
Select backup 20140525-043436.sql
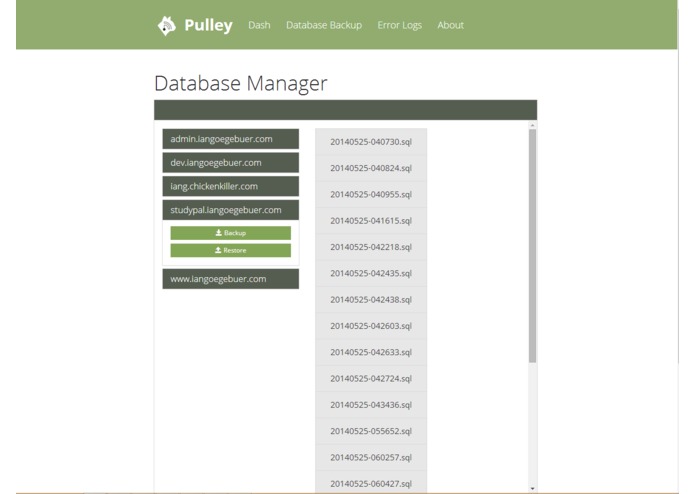371,405
